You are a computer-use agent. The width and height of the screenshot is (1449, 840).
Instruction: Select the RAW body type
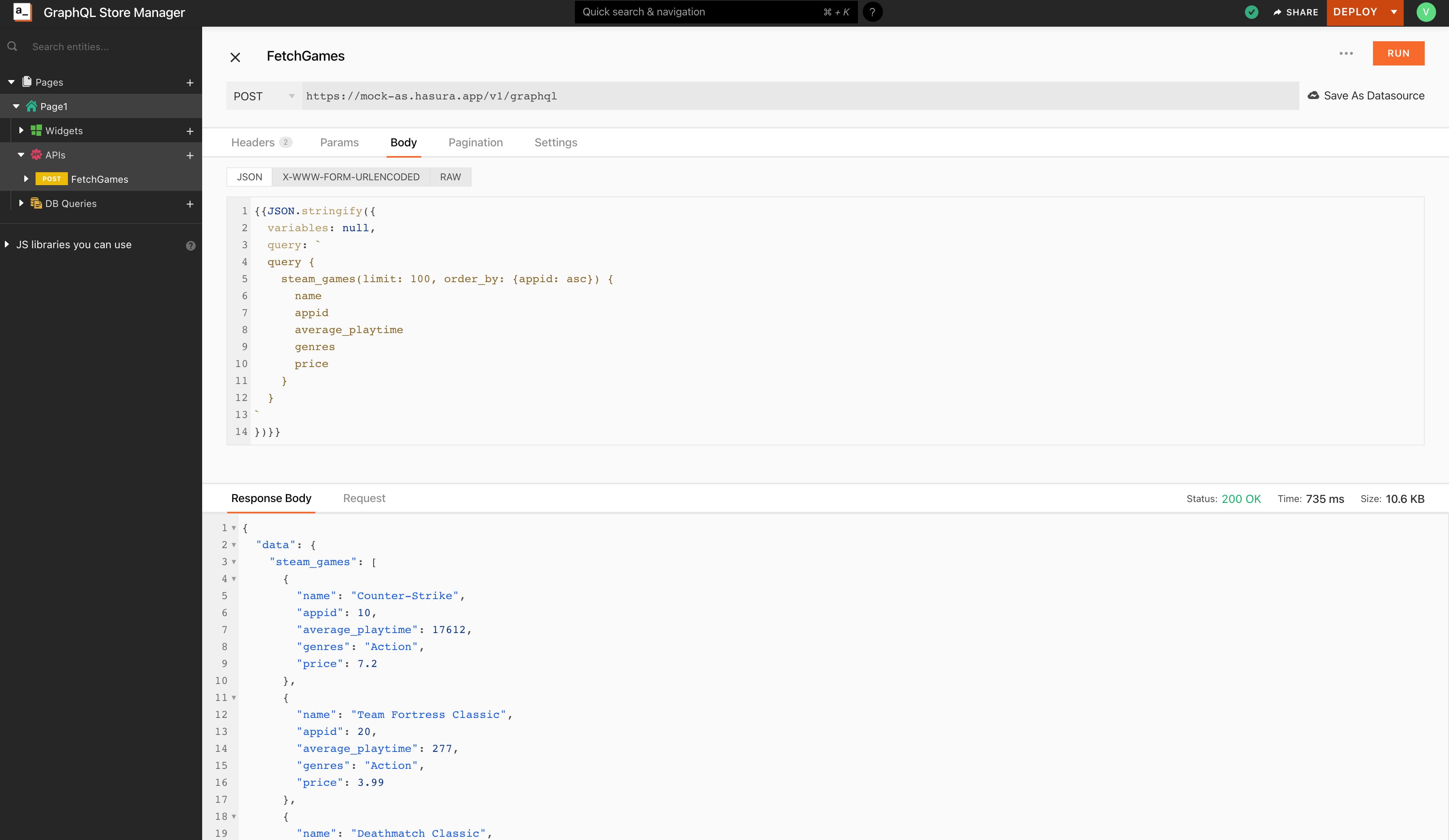click(x=450, y=177)
